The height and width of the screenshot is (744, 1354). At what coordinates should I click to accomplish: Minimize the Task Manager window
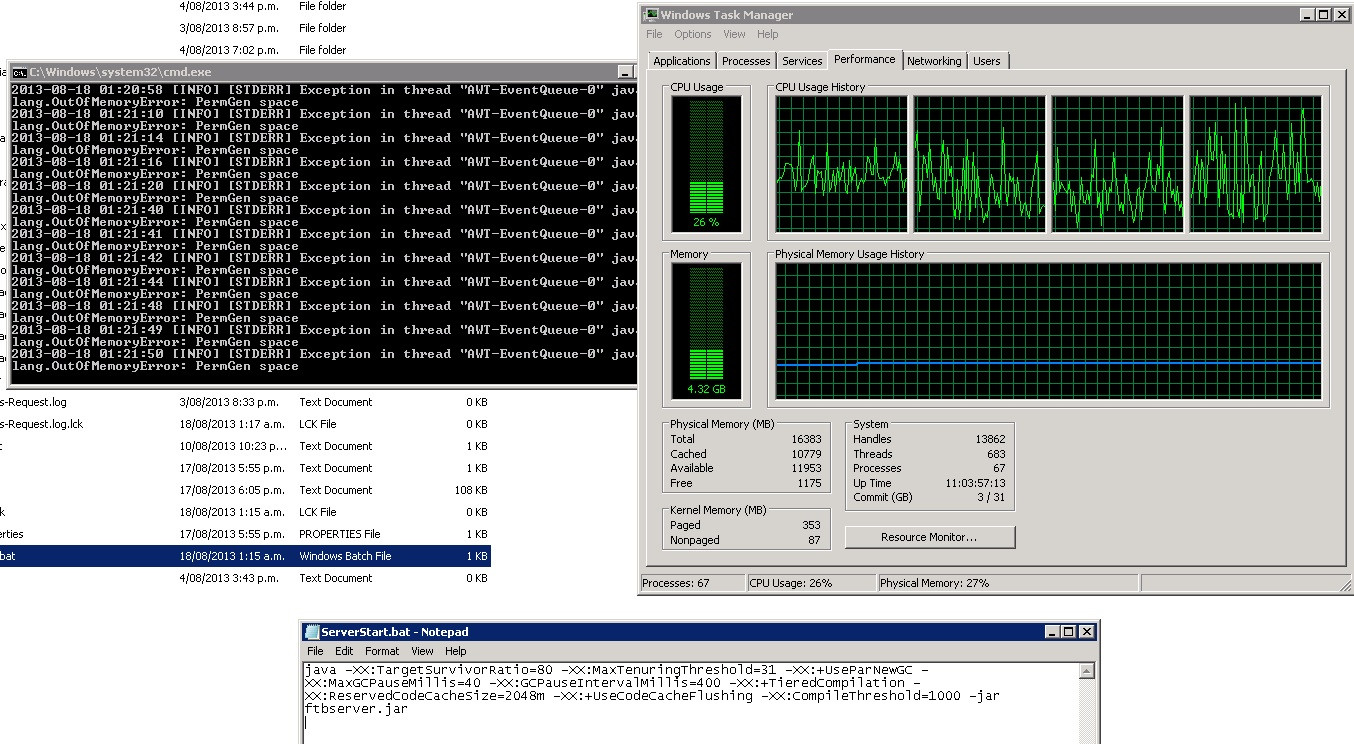(1308, 15)
